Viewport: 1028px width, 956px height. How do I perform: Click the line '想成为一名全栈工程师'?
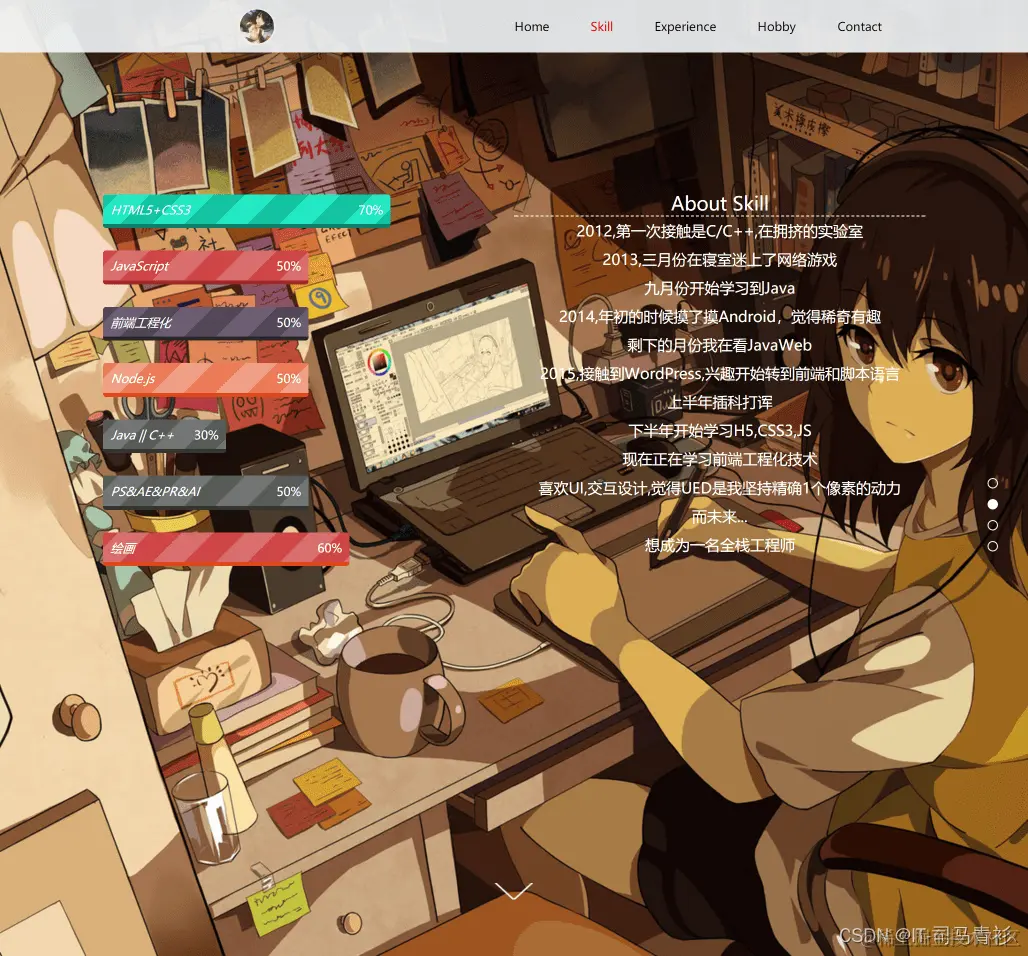coord(719,546)
